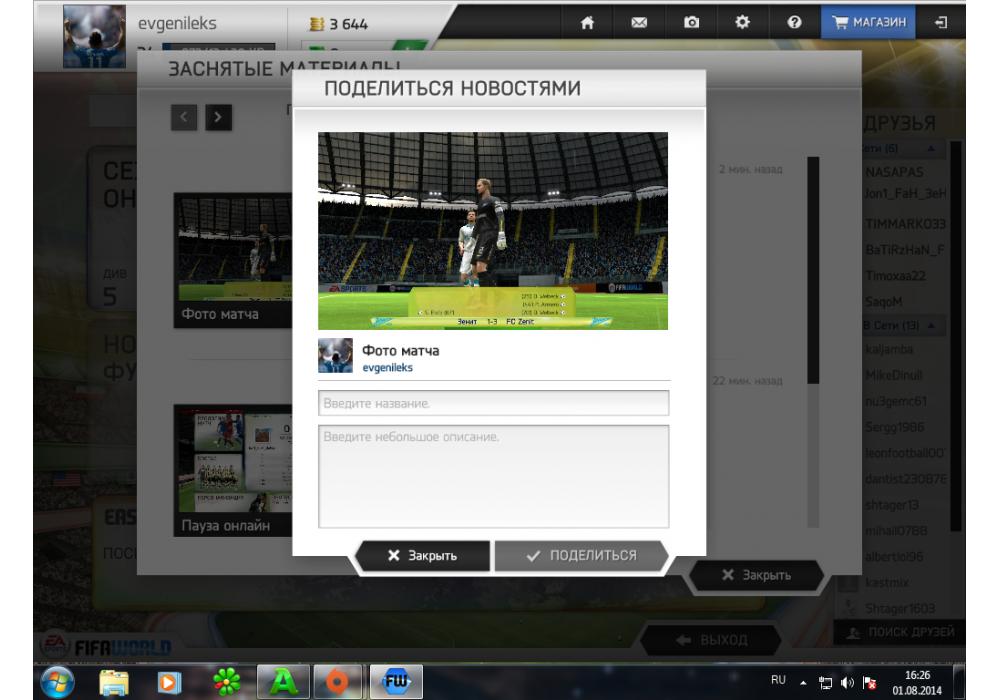This screenshot has height=700, width=1000.
Task: Select friend MikeDinull
Action: coord(893,375)
